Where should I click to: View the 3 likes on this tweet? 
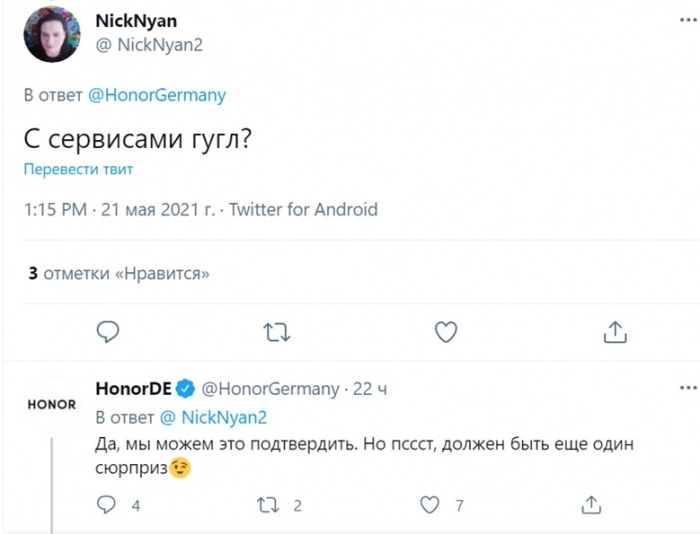pyautogui.click(x=118, y=272)
